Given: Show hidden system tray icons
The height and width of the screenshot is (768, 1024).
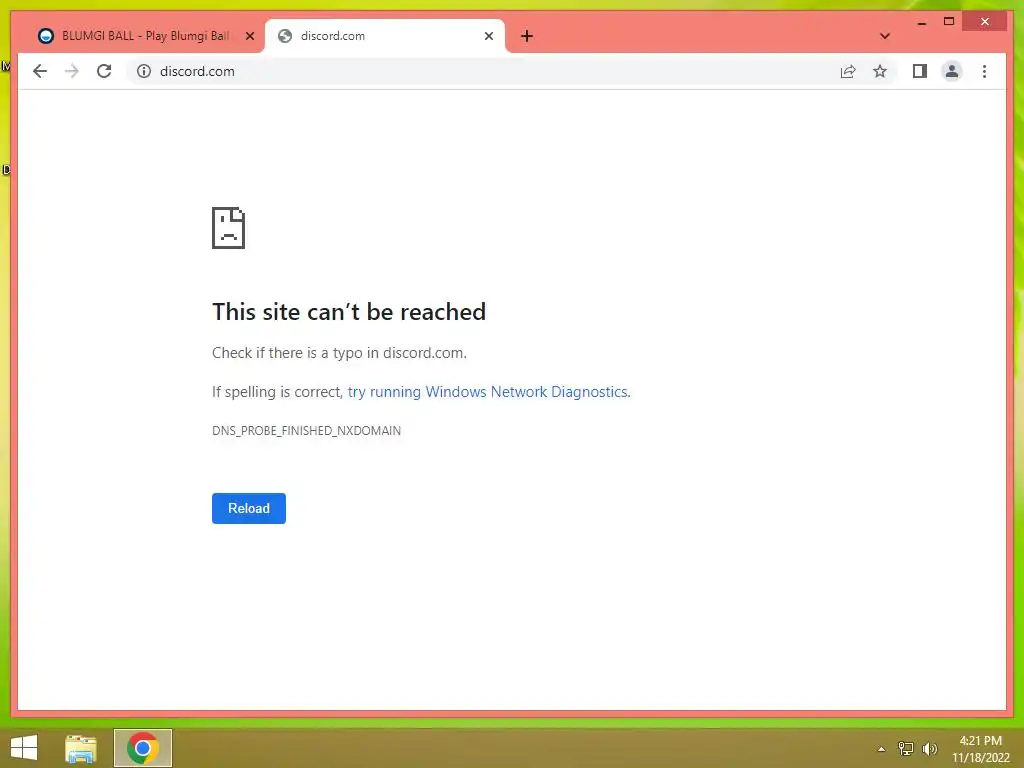Looking at the screenshot, I should click(882, 749).
